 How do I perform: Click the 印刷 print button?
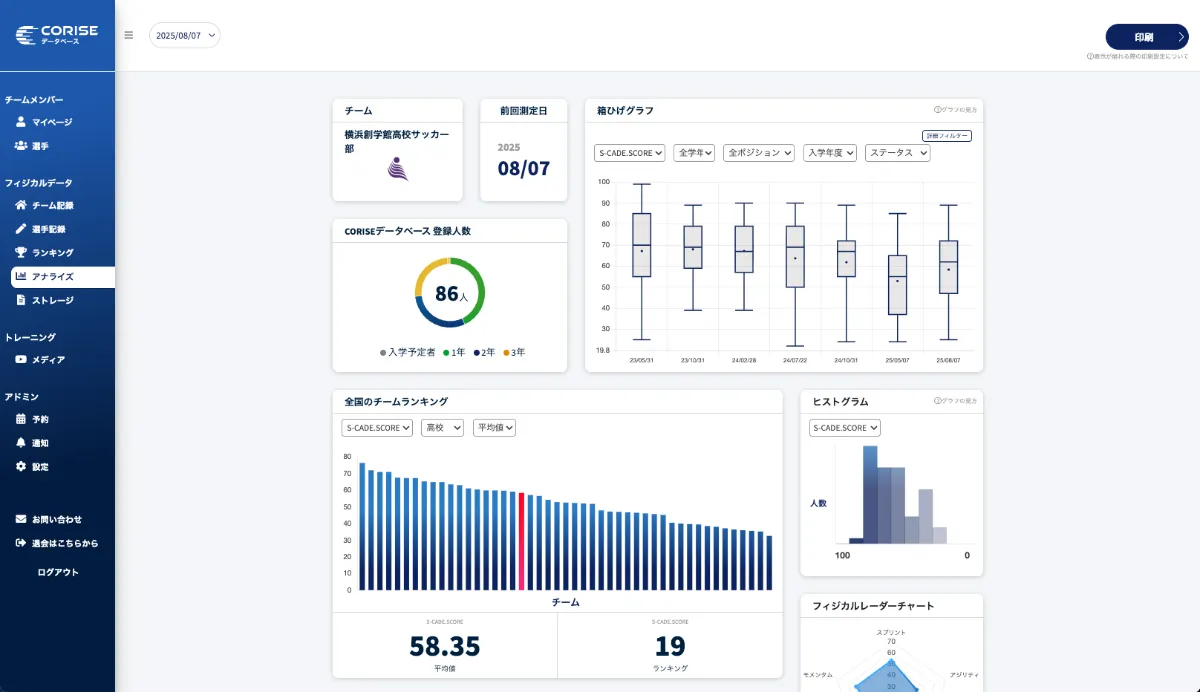coord(1146,37)
